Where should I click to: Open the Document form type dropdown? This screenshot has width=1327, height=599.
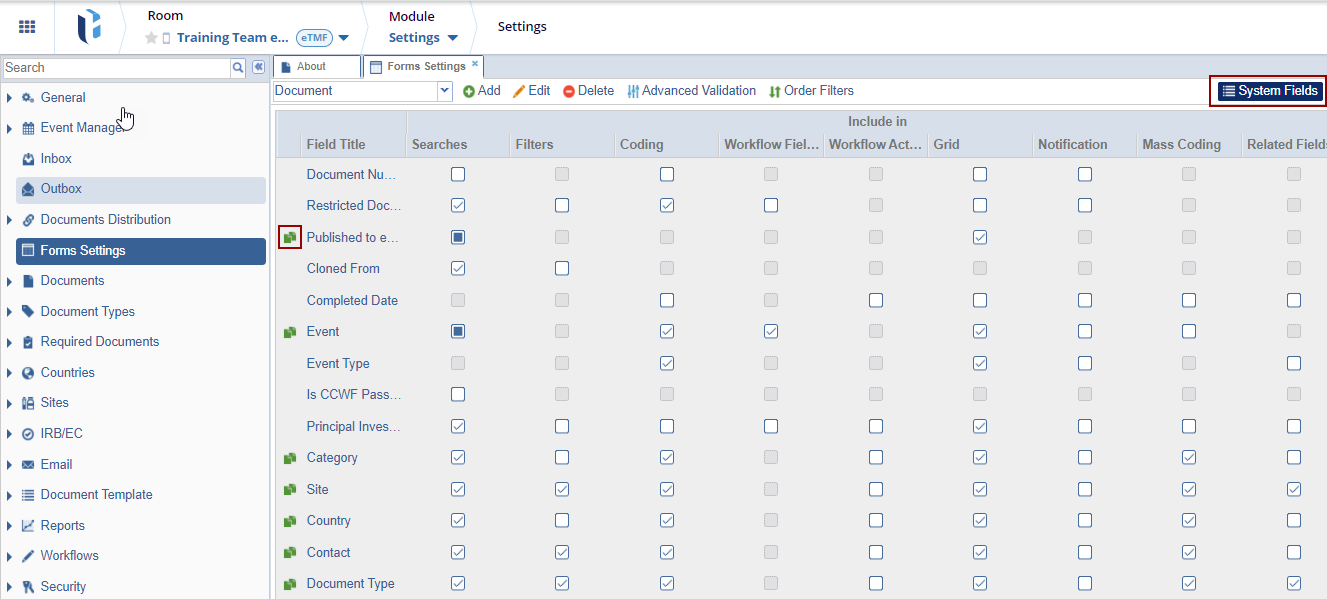coord(445,91)
